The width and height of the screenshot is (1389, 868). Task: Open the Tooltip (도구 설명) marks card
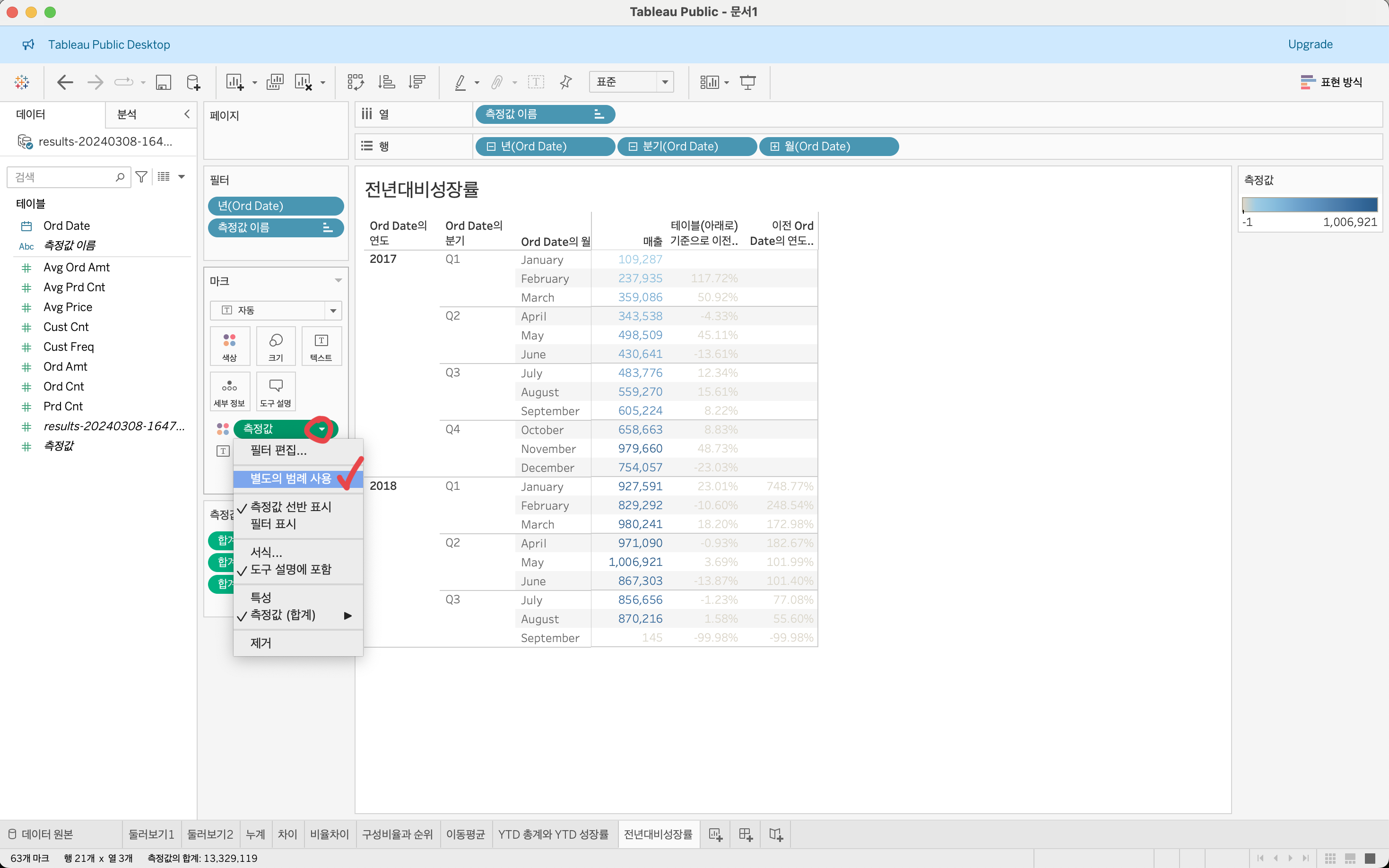point(276,391)
